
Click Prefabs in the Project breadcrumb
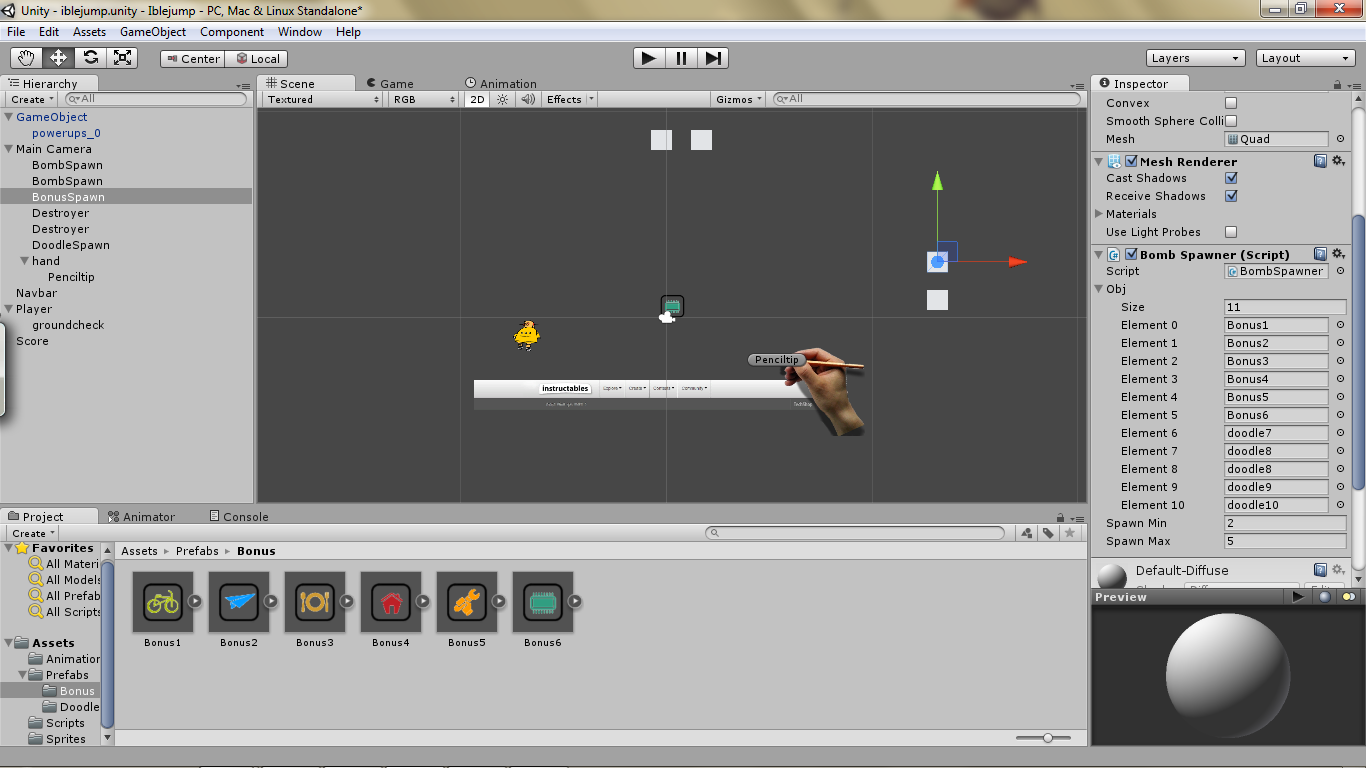point(197,551)
